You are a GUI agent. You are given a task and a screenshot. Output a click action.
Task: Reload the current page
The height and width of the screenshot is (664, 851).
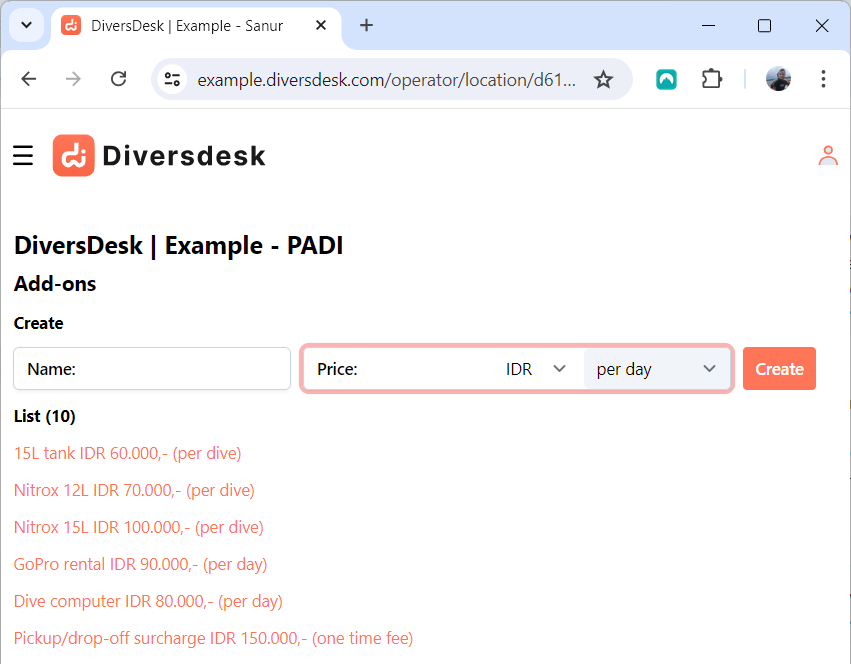[118, 79]
